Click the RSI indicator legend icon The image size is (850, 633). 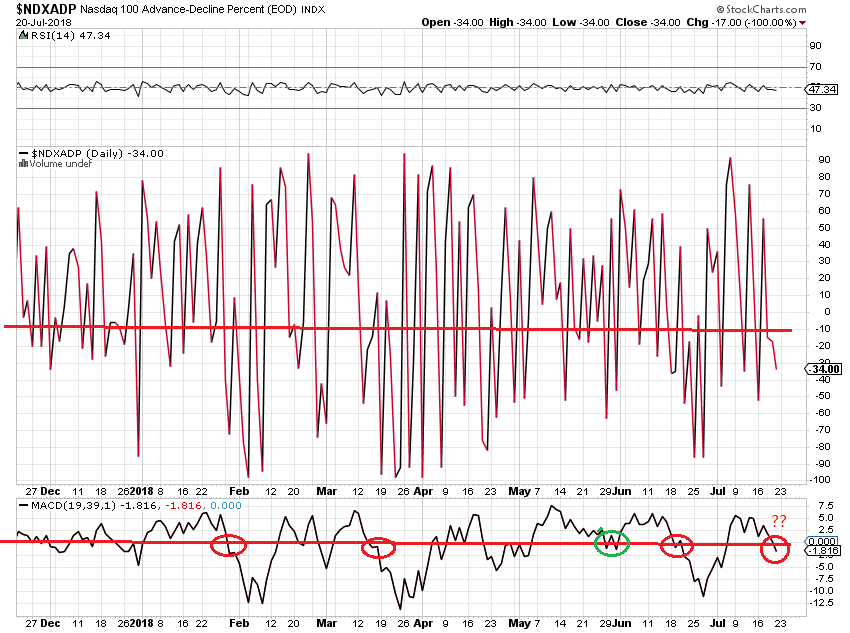pos(24,35)
